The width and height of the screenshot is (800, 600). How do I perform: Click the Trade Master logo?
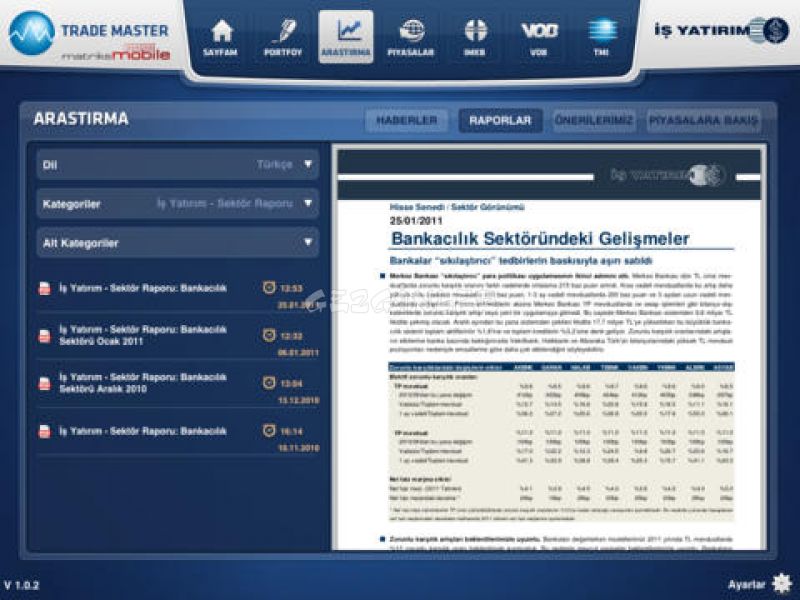tap(89, 35)
